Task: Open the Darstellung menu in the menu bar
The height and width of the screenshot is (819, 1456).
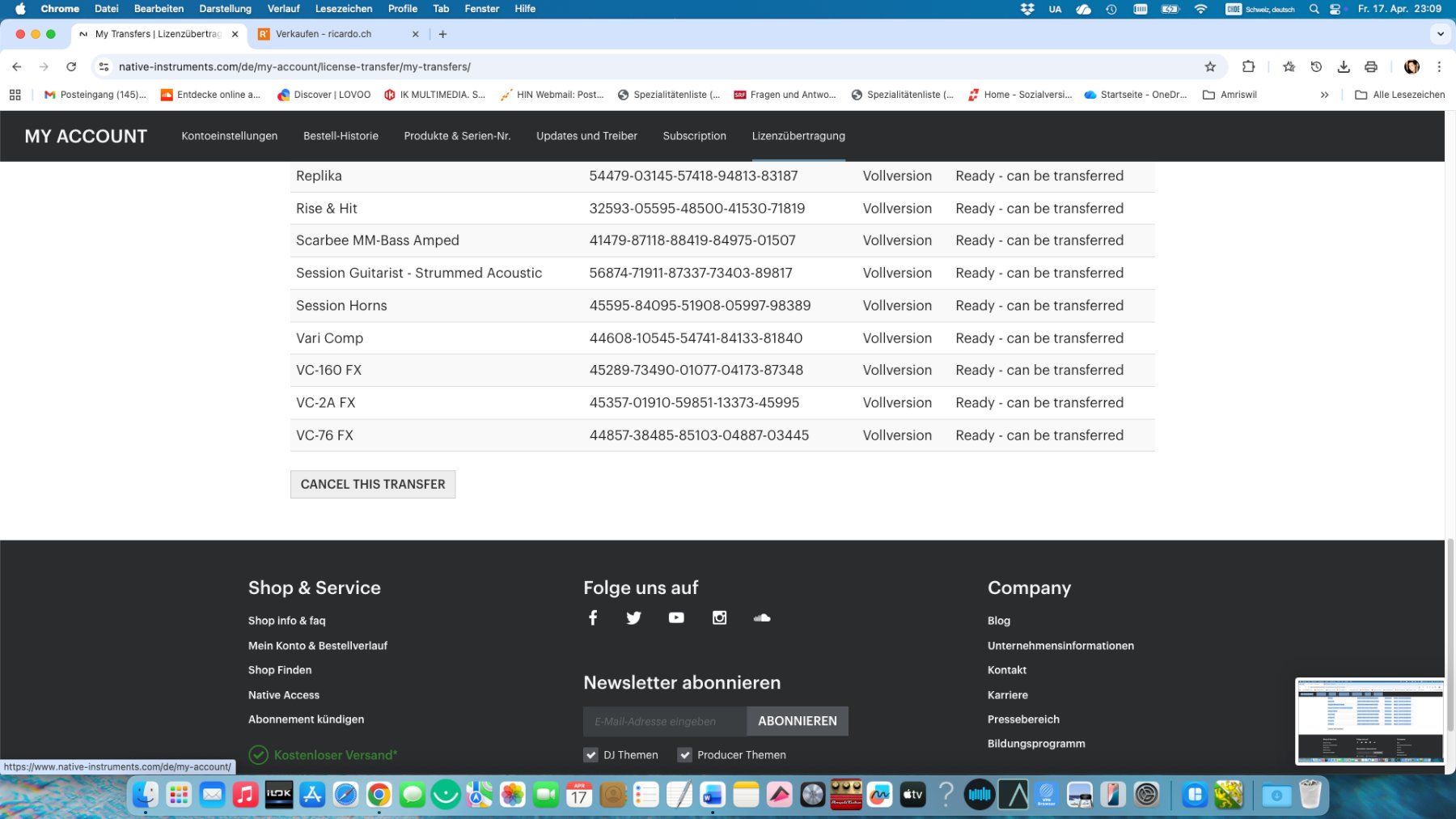Action: tap(225, 9)
